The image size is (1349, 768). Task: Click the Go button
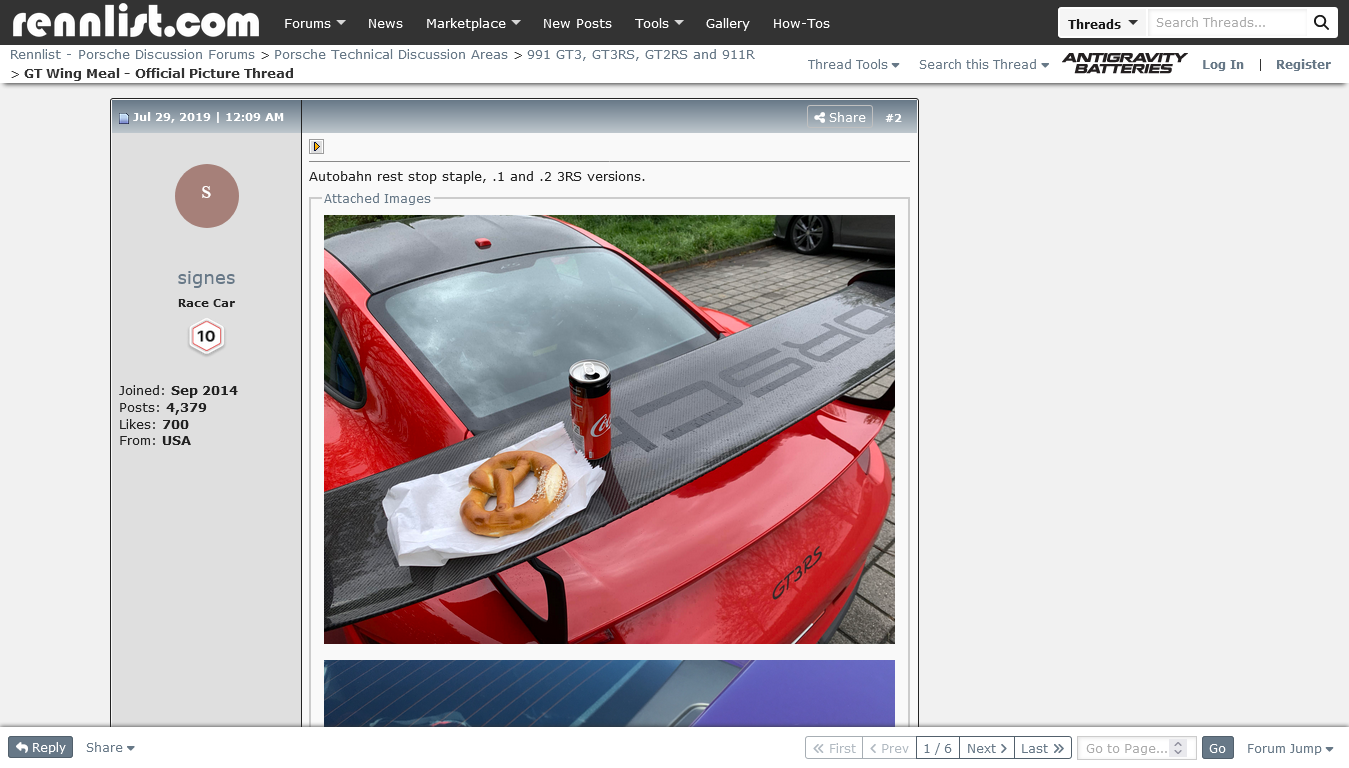1217,748
